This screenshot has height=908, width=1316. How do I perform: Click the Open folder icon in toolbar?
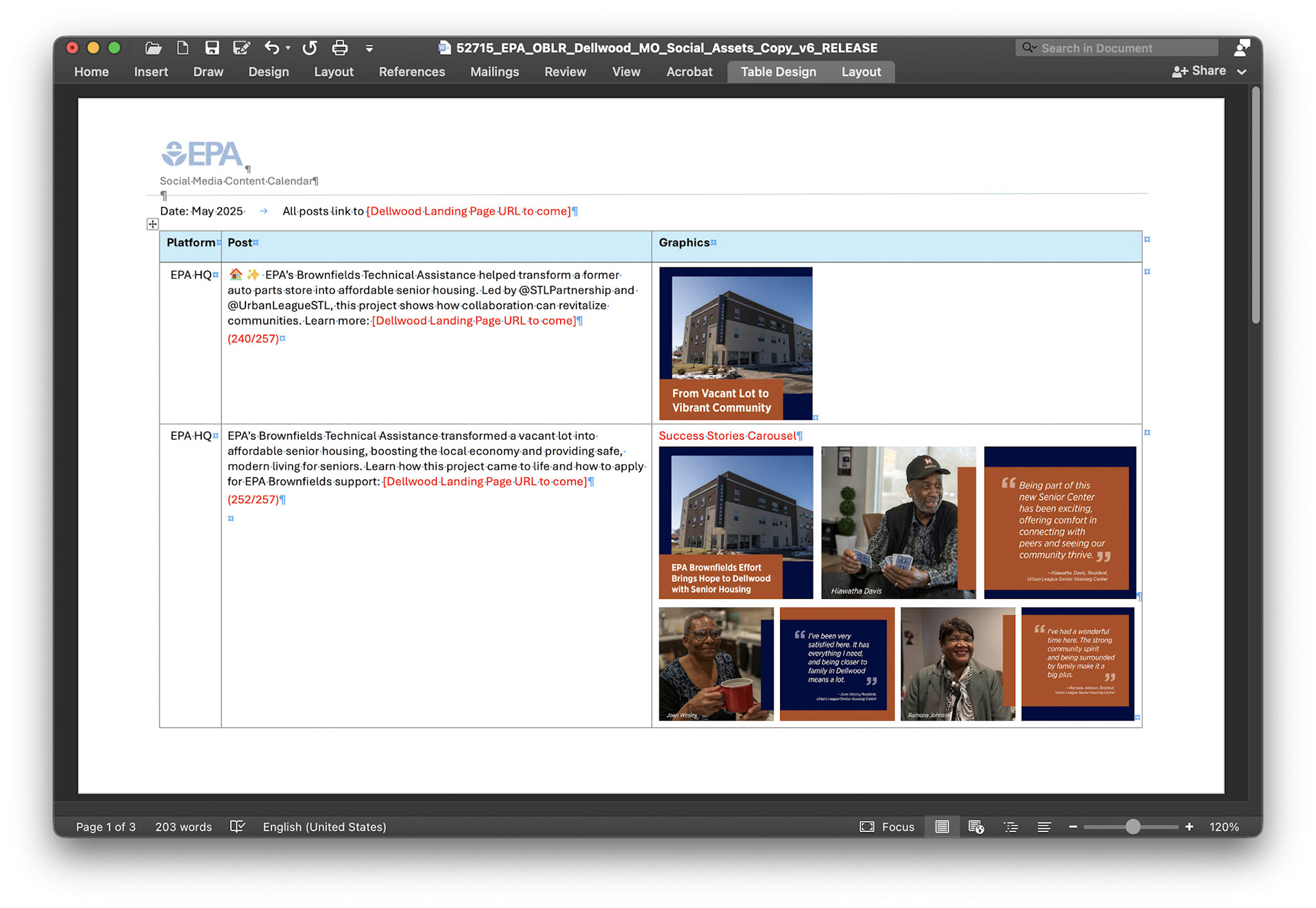coord(153,48)
